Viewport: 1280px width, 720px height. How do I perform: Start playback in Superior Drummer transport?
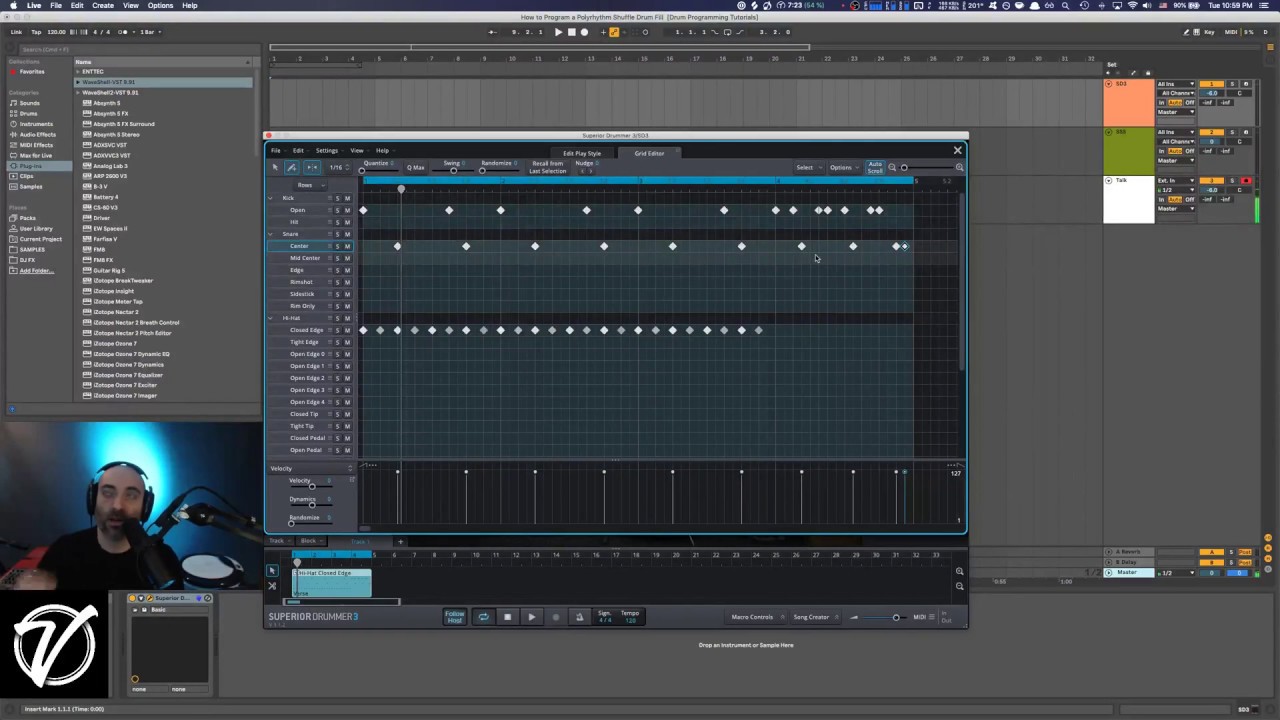(x=531, y=617)
